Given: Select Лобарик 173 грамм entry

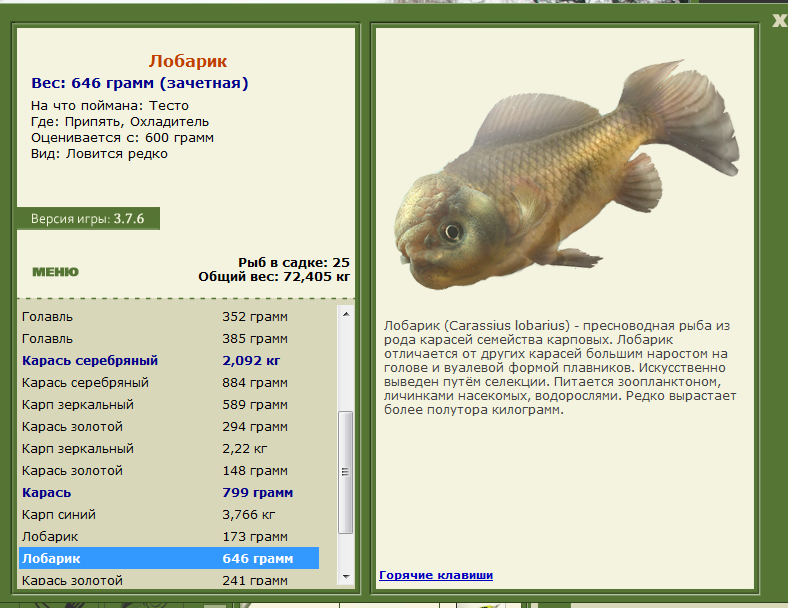Looking at the screenshot, I should coord(169,537).
